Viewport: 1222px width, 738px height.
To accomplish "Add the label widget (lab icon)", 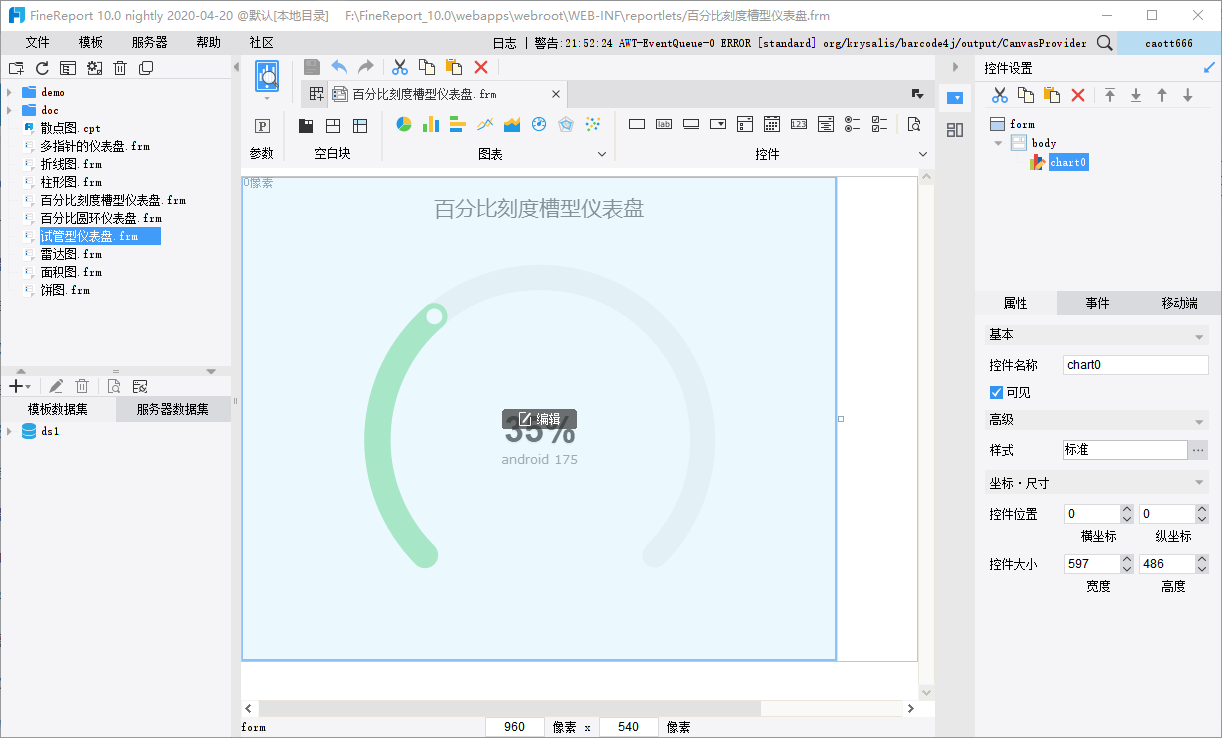I will tap(664, 125).
